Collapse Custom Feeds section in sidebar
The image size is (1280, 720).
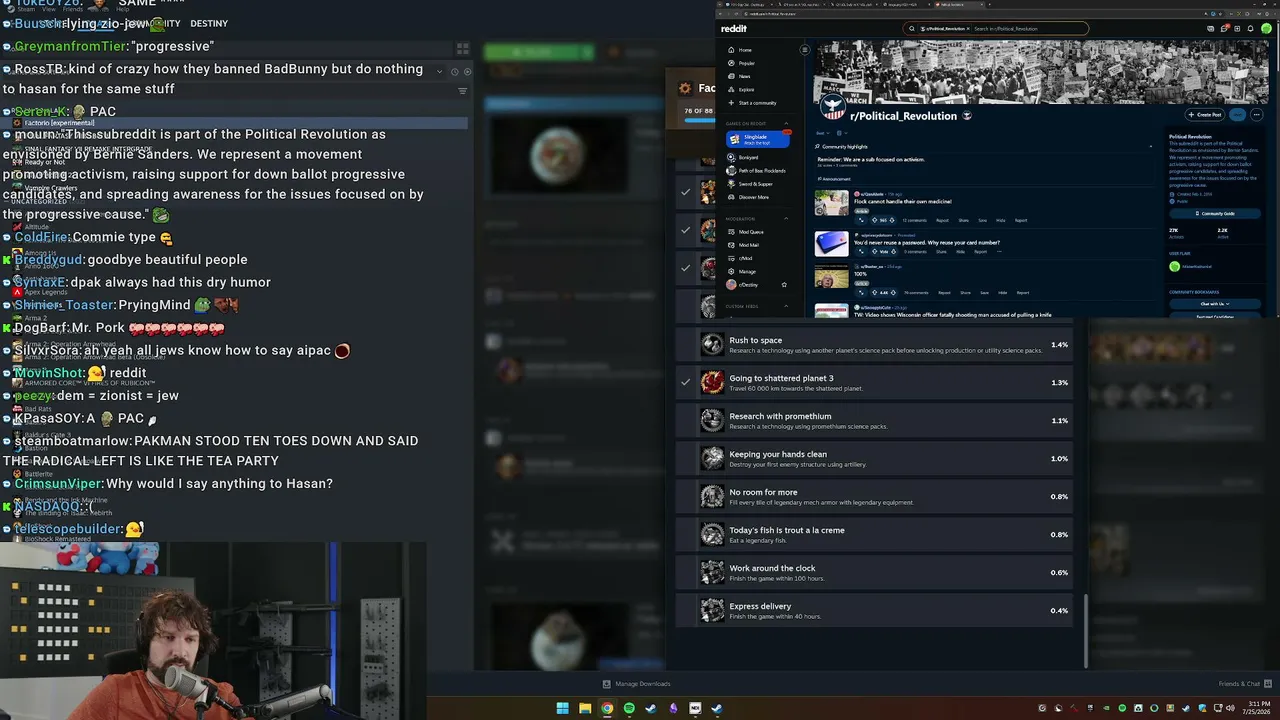point(786,306)
